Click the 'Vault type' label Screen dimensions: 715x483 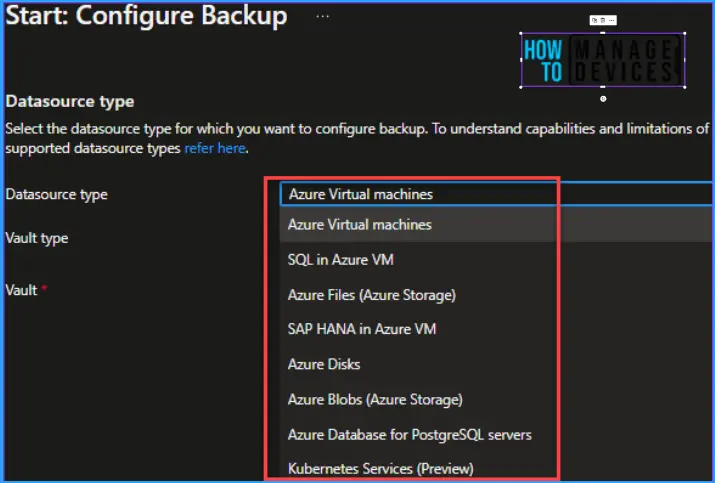pos(37,238)
